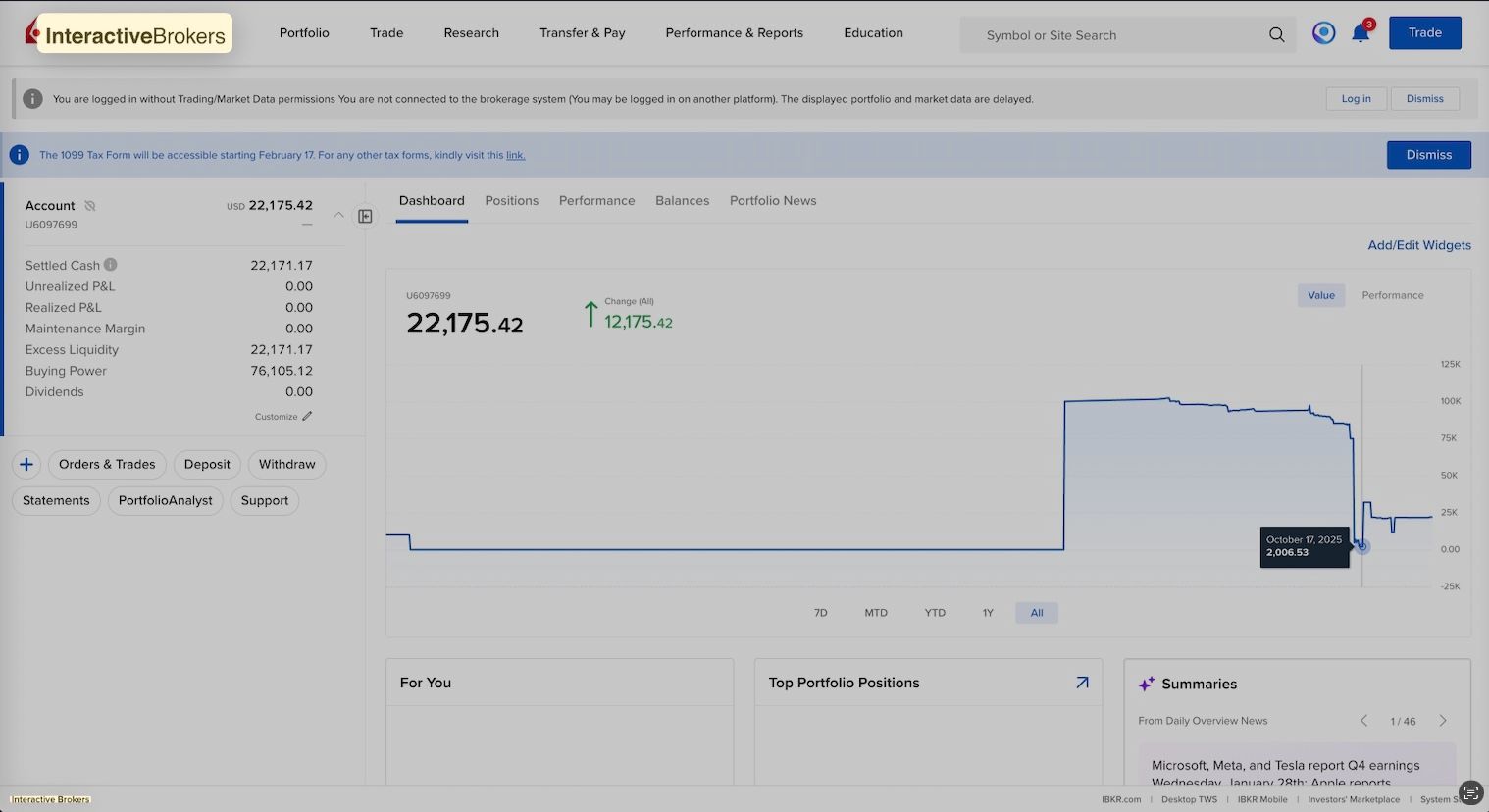The width and height of the screenshot is (1489, 812).
Task: Open the Desktop TWS footer link
Action: pyautogui.click(x=1189, y=800)
